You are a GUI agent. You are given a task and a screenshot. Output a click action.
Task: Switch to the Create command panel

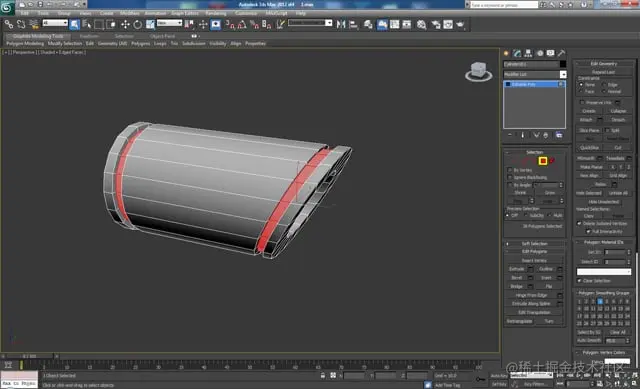(507, 53)
